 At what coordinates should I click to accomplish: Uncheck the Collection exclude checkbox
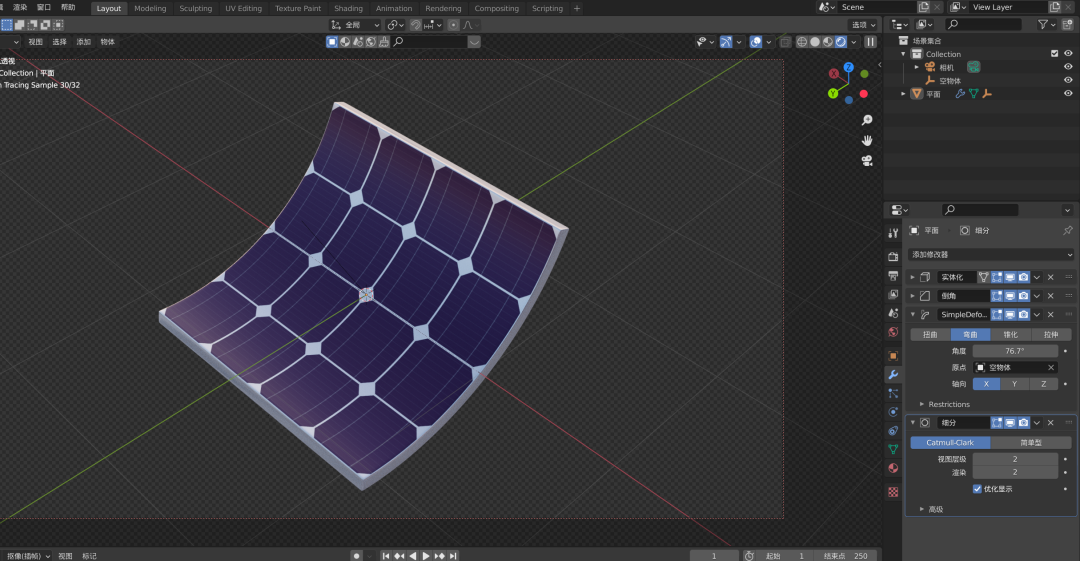click(x=1054, y=54)
